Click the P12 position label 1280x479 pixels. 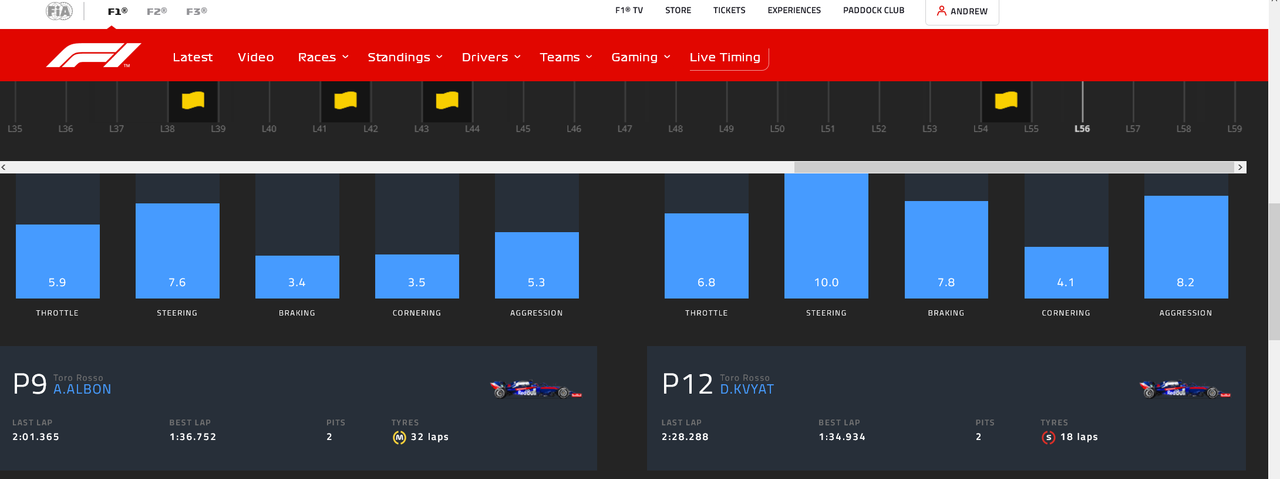point(687,385)
